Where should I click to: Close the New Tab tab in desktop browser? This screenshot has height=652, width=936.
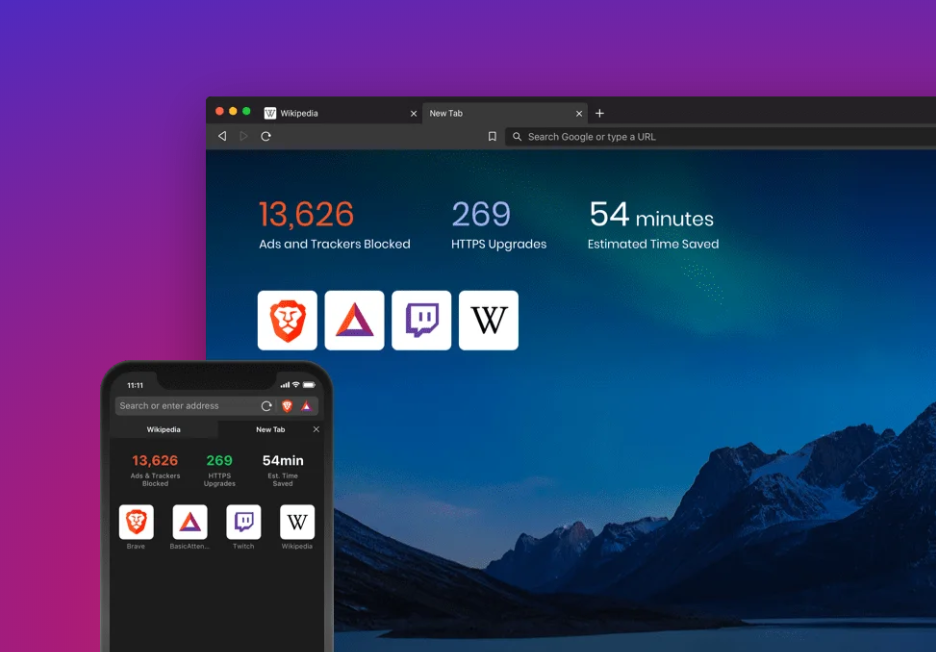coord(578,113)
